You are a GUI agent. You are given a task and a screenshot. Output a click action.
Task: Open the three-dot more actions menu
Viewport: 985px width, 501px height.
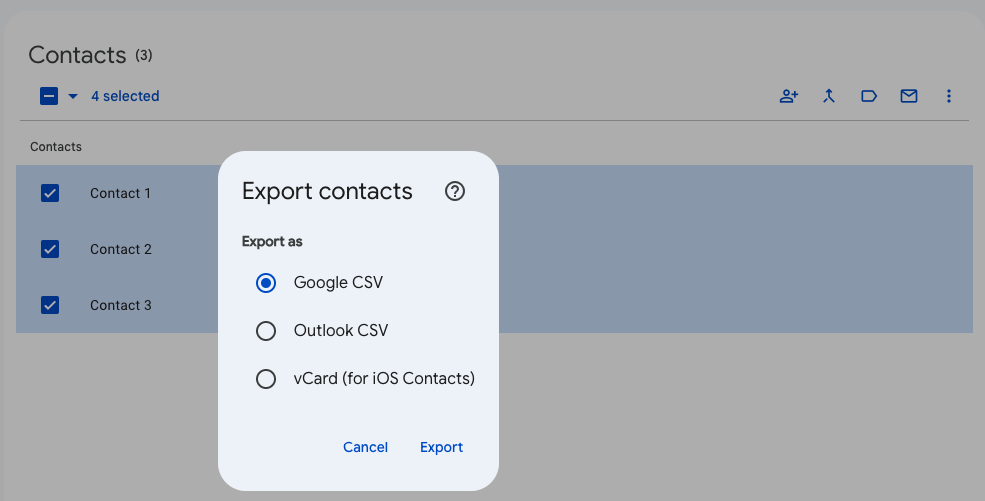click(949, 97)
